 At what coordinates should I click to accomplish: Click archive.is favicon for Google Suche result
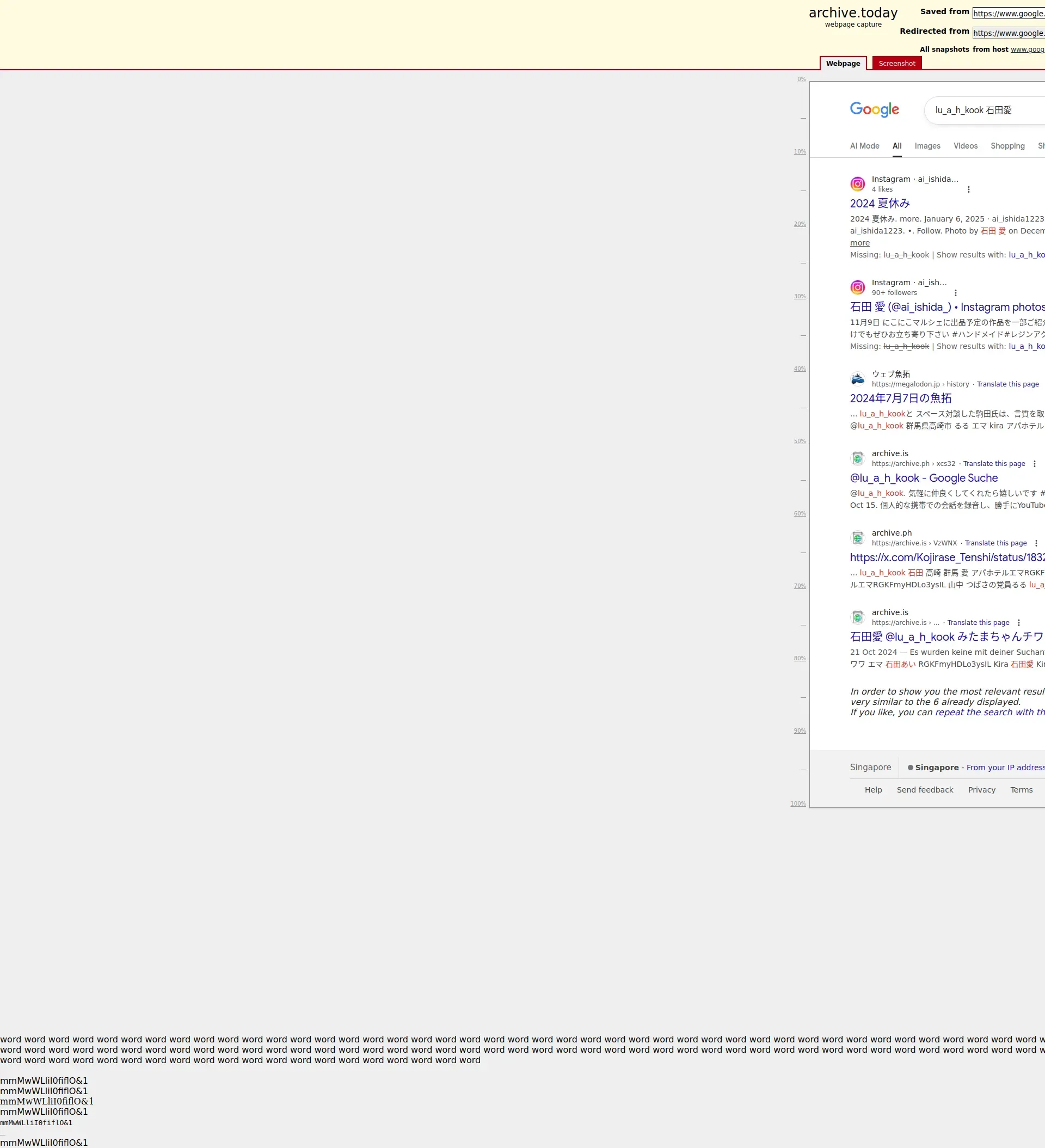pyautogui.click(x=858, y=458)
